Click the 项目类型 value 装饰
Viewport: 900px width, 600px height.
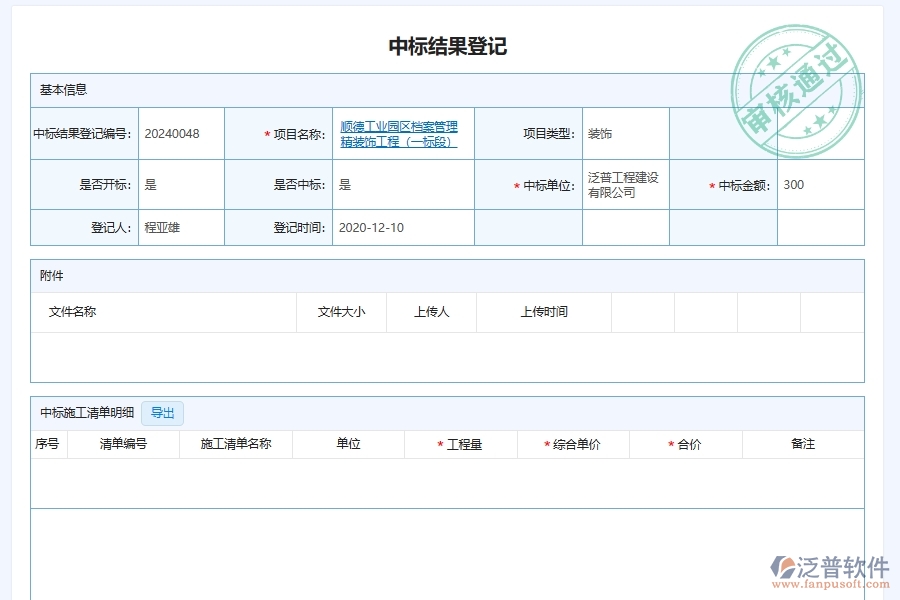[598, 133]
